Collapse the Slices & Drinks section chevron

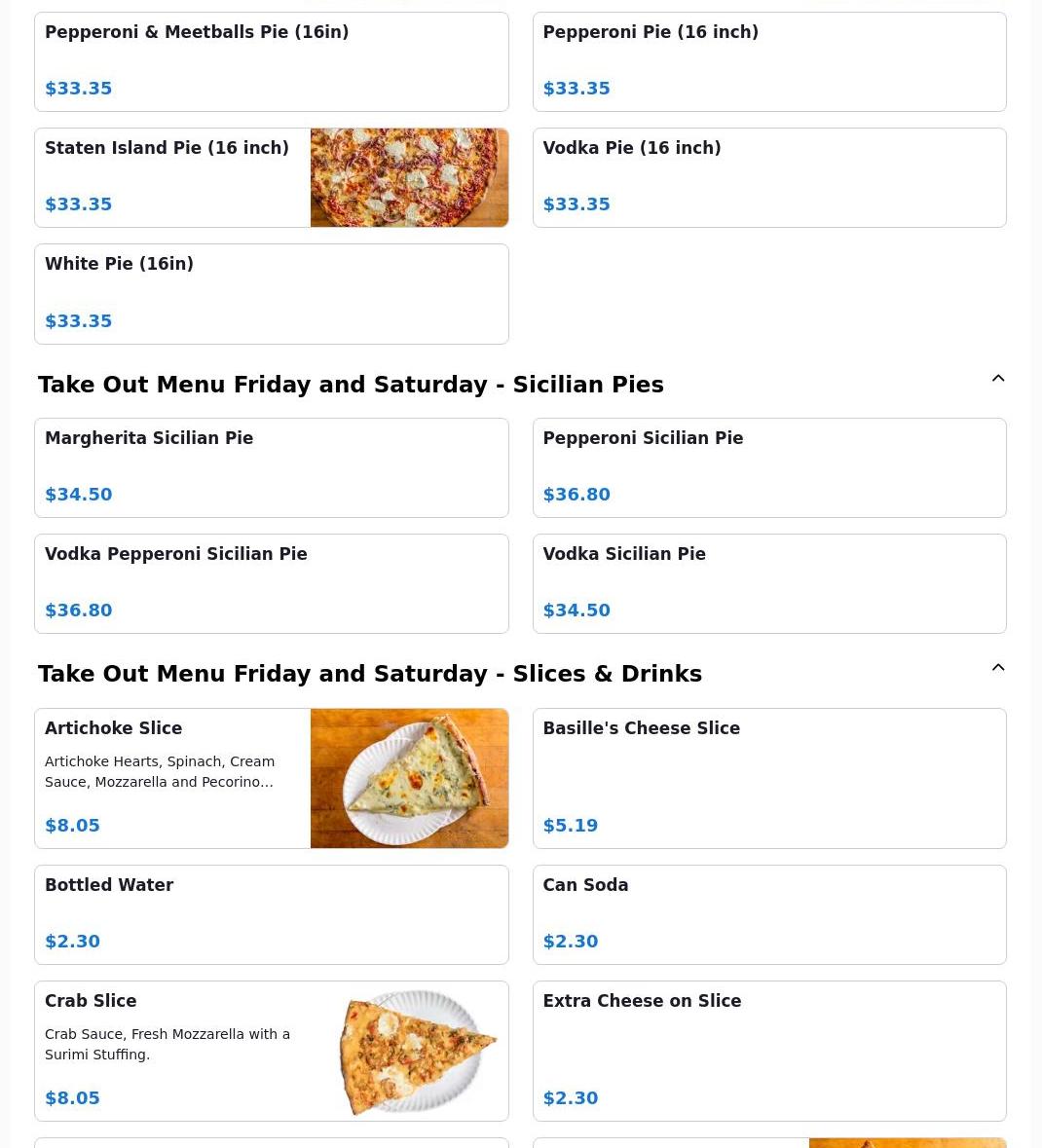pos(998,668)
